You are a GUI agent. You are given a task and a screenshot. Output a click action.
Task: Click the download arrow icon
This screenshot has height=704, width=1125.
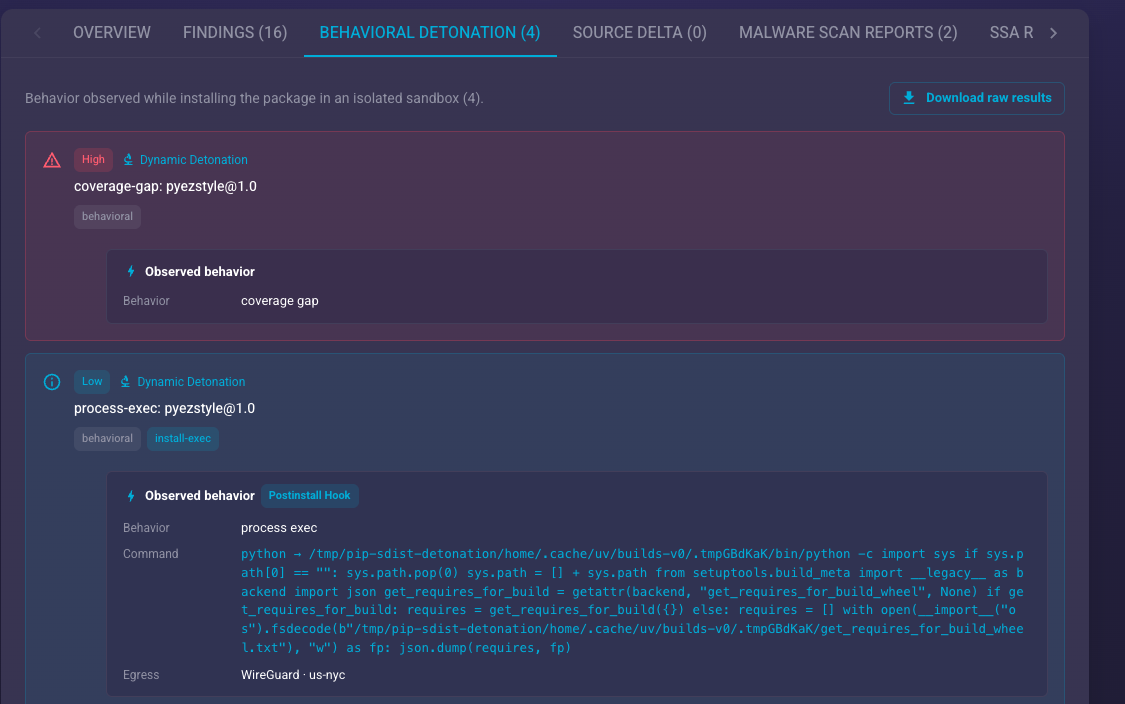tap(908, 98)
